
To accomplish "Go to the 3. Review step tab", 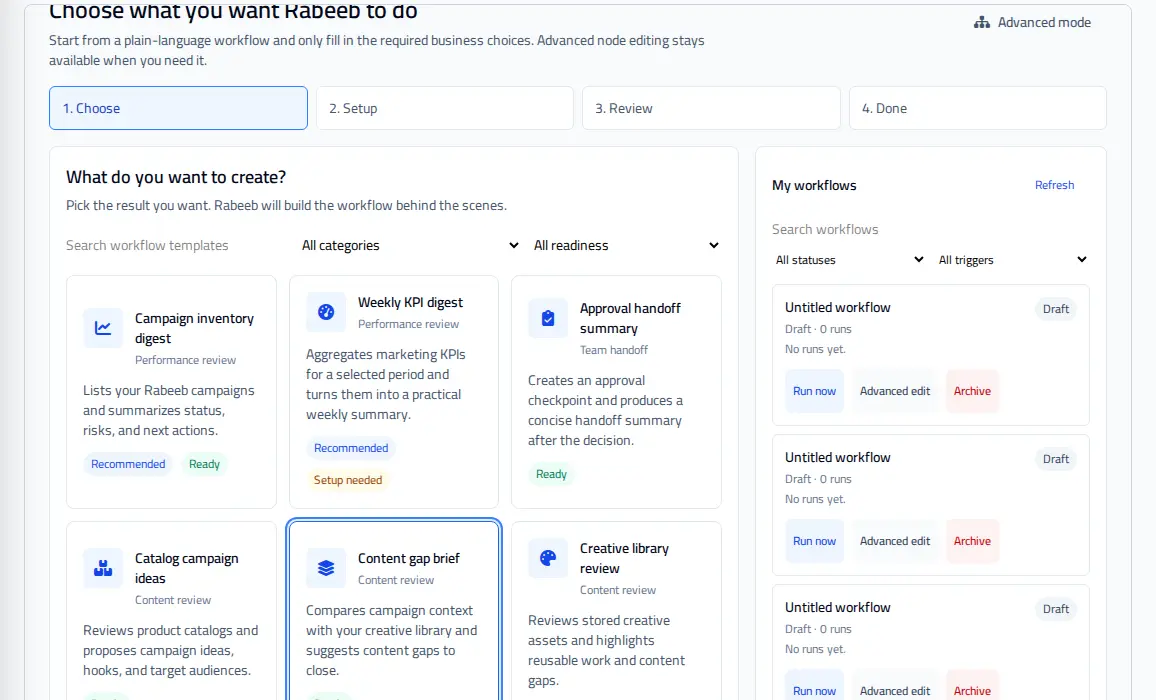I will pos(711,108).
